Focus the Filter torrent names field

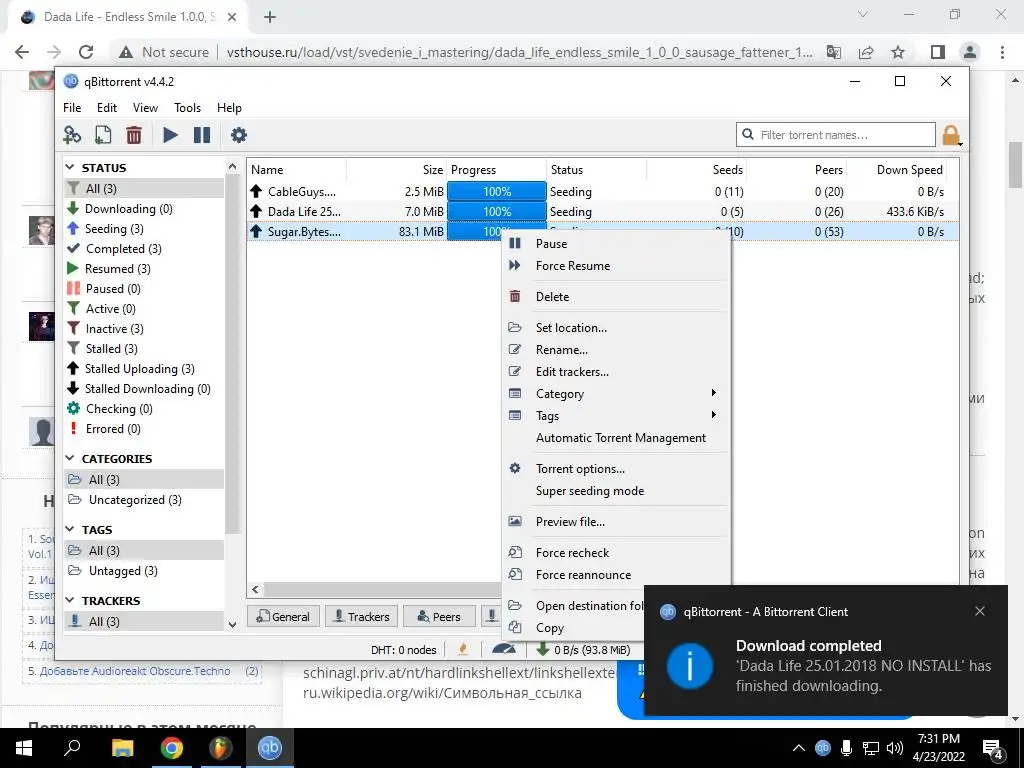836,135
